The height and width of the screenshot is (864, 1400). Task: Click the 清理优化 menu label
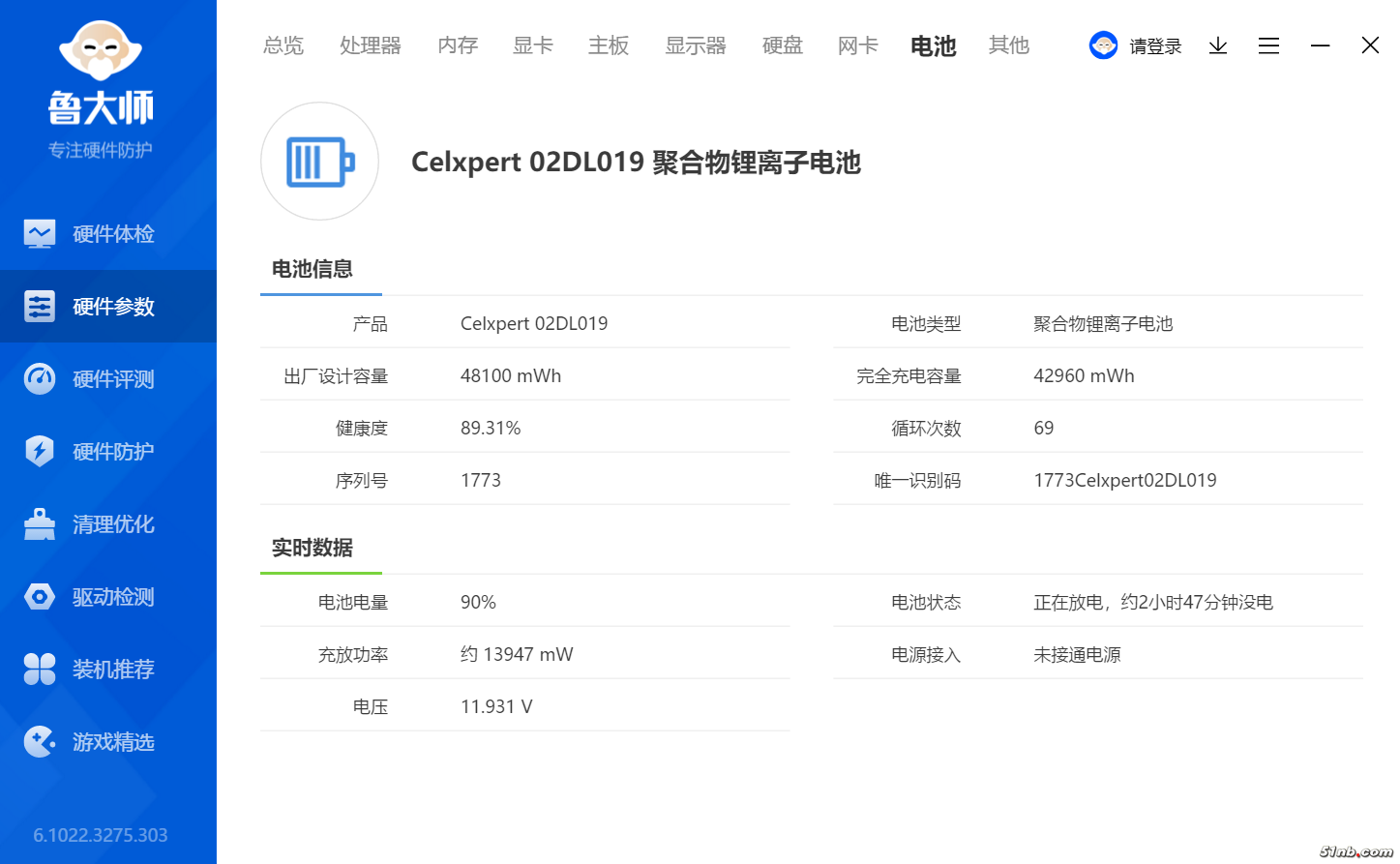click(113, 524)
